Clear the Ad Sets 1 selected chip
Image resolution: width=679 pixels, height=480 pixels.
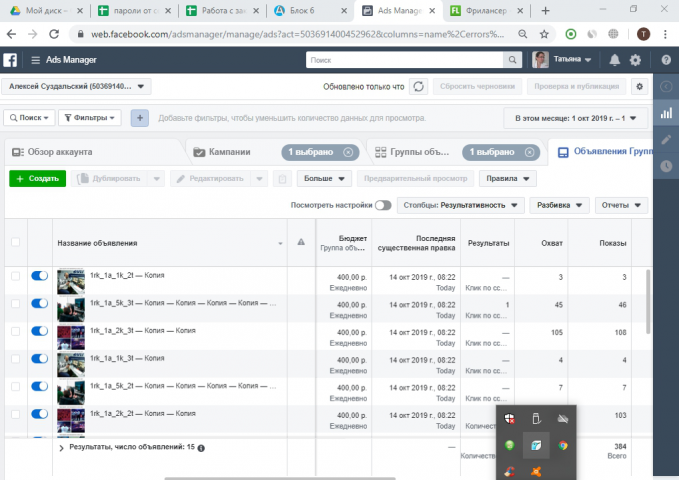(x=529, y=152)
